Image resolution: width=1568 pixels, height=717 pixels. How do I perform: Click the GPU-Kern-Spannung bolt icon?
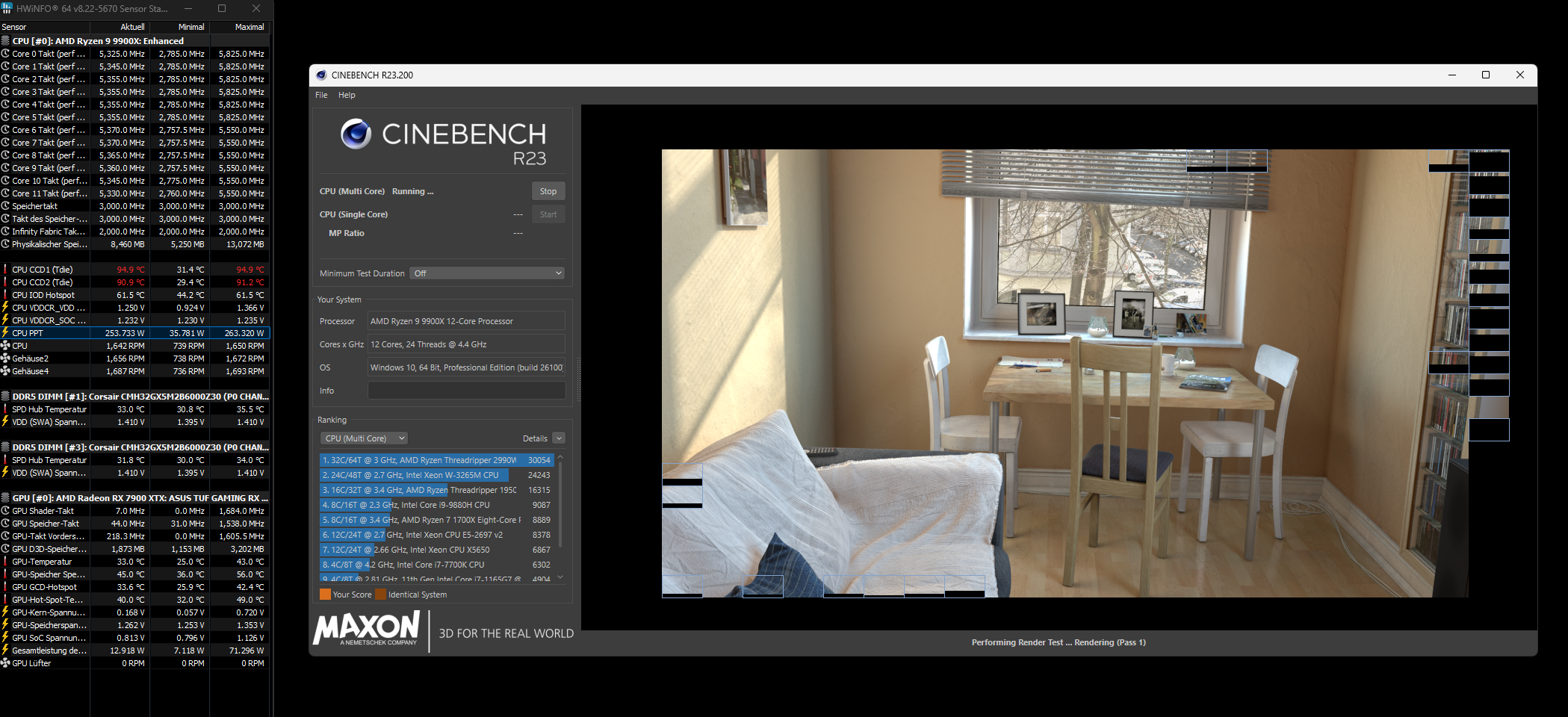5,612
